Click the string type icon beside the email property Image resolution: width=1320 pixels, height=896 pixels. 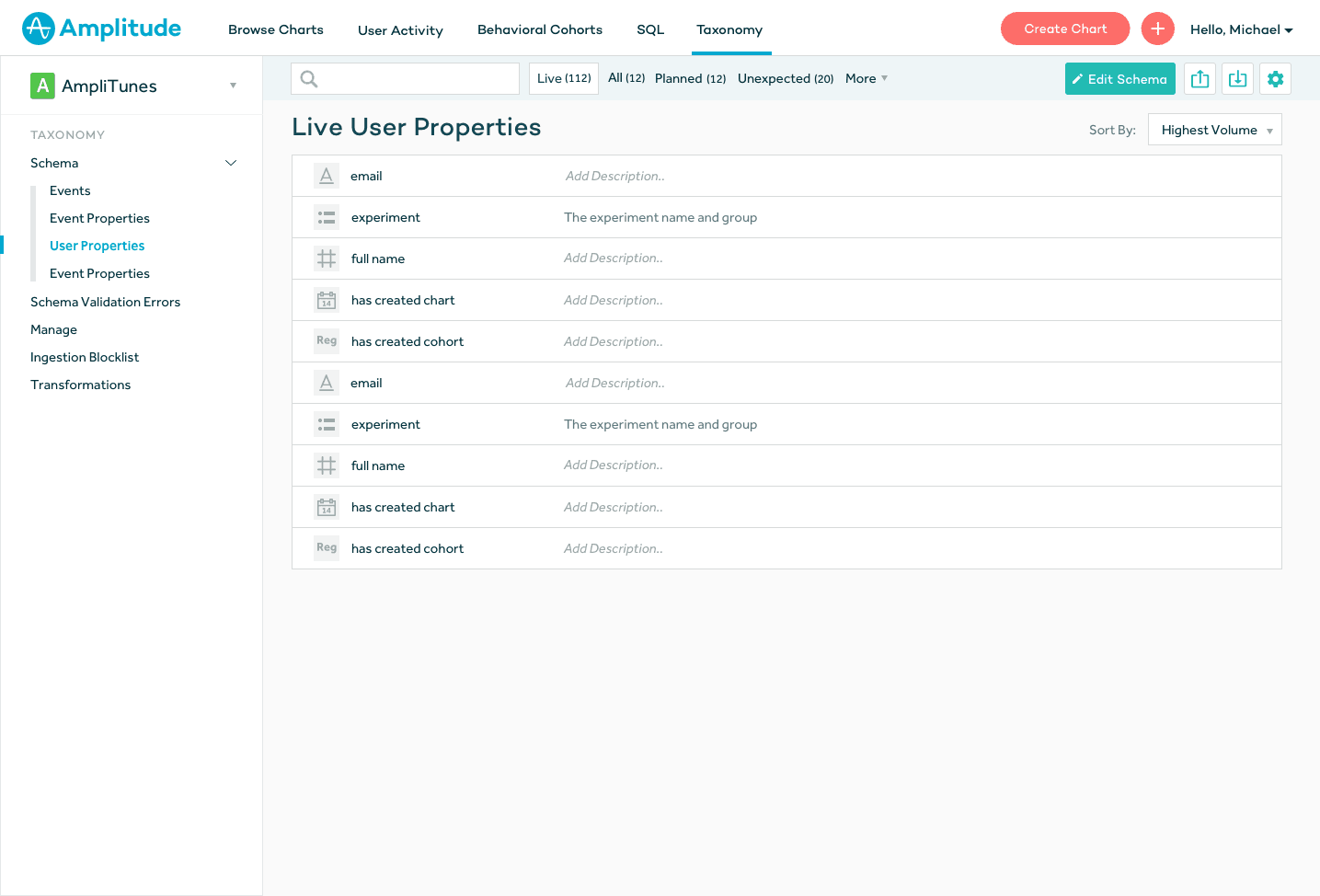click(327, 176)
